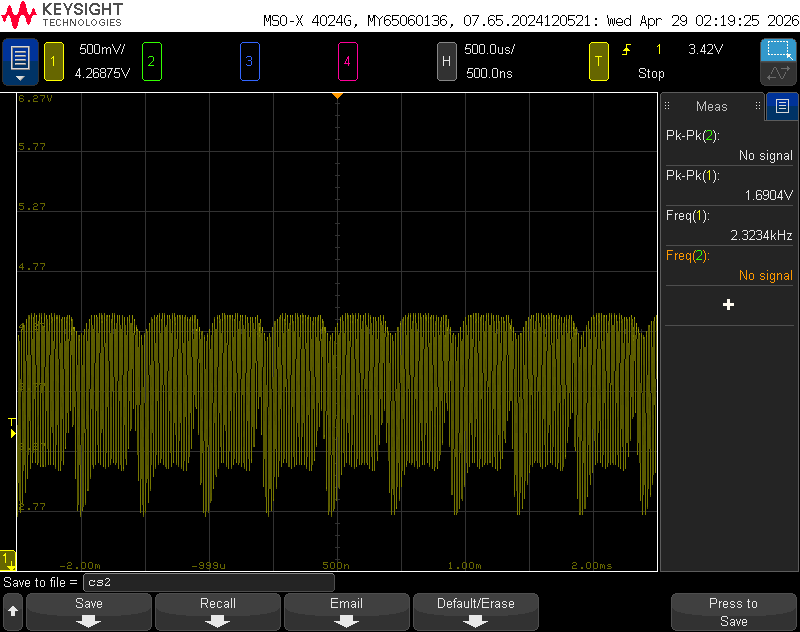
Task: Click the orange trigger time reference marker
Action: [x=337, y=96]
